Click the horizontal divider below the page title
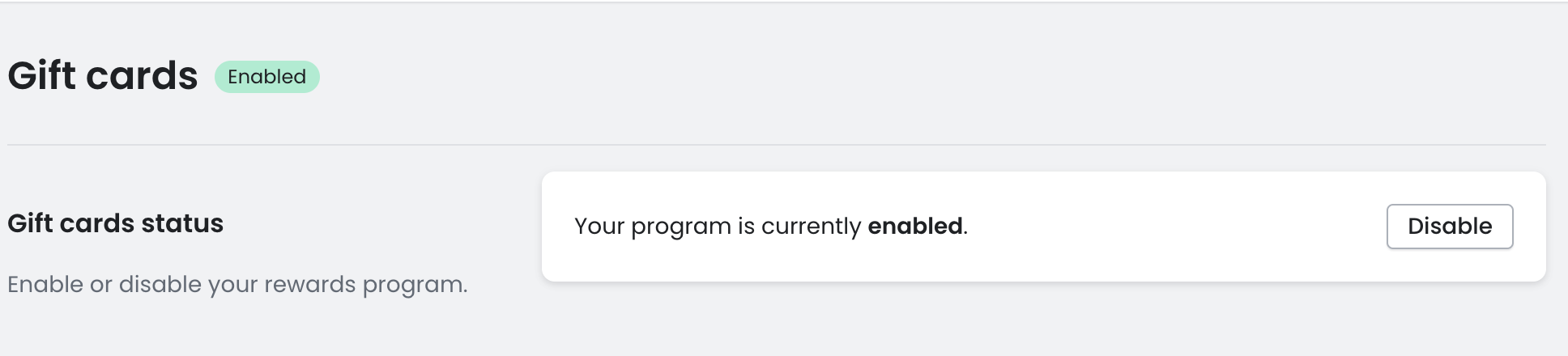 pyautogui.click(x=776, y=145)
